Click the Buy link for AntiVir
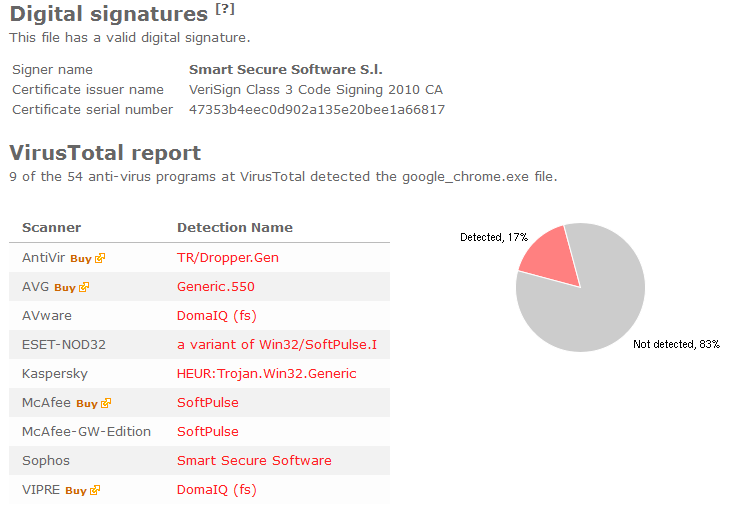 pyautogui.click(x=81, y=259)
